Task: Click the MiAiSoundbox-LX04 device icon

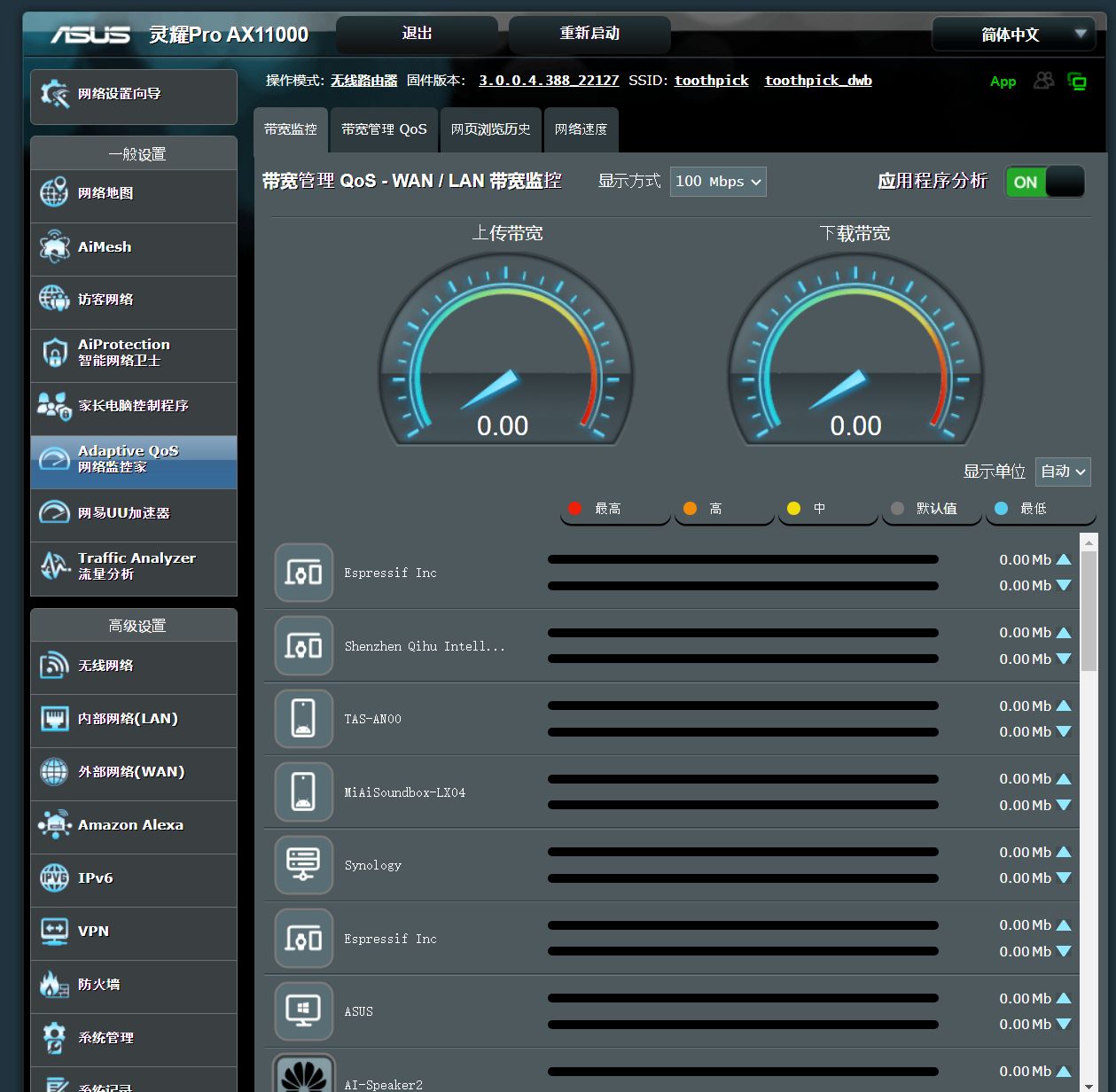Action: point(304,792)
